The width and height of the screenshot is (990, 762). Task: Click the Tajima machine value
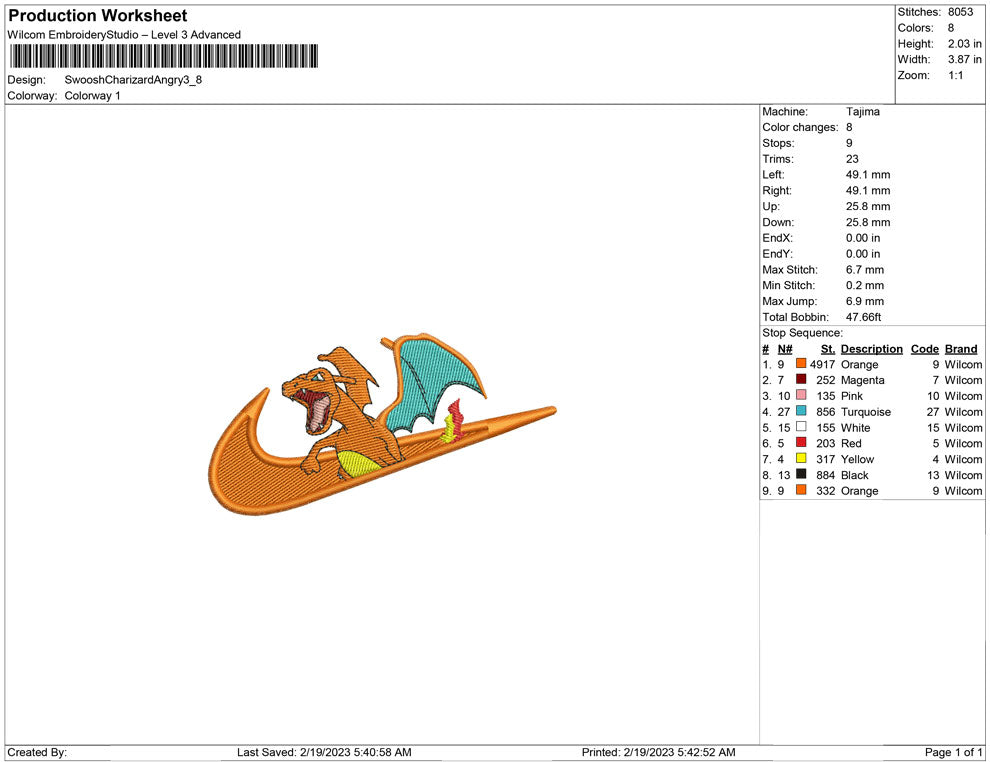[x=862, y=112]
